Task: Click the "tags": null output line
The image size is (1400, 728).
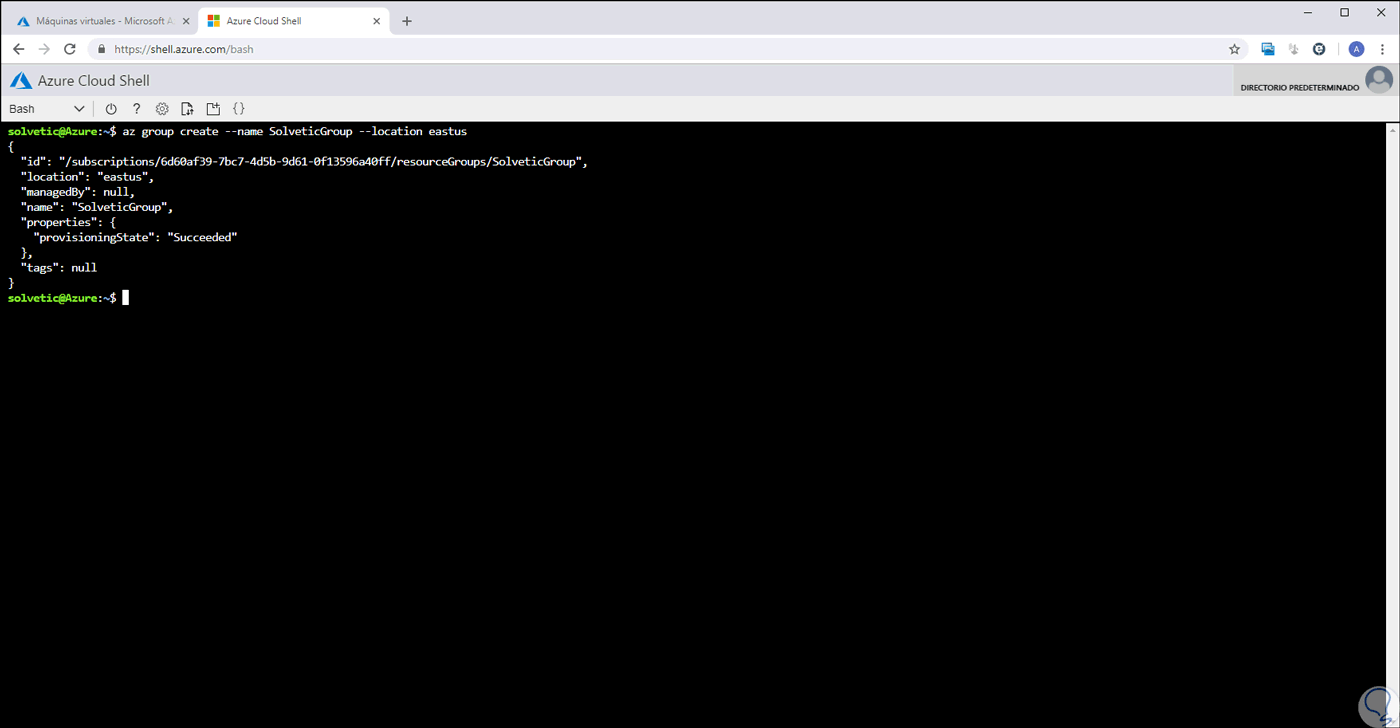Action: (x=58, y=268)
